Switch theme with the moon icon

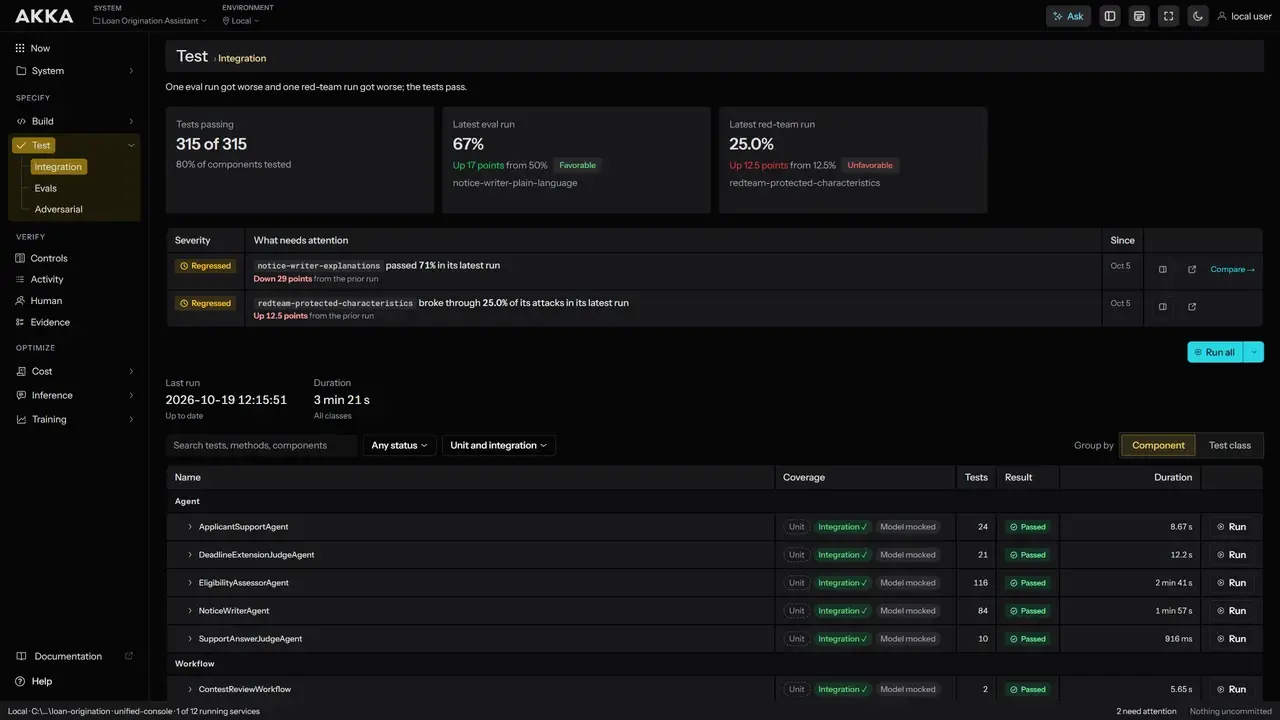[x=1198, y=16]
